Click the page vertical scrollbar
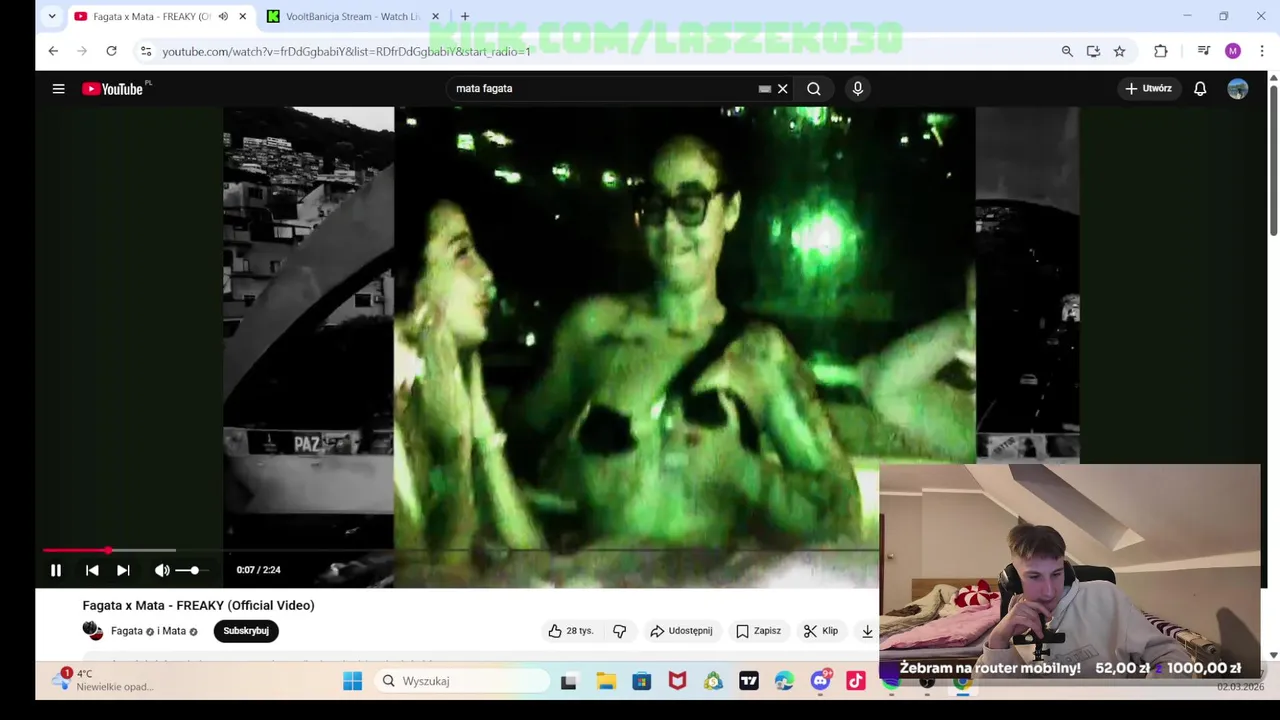 (1273, 160)
